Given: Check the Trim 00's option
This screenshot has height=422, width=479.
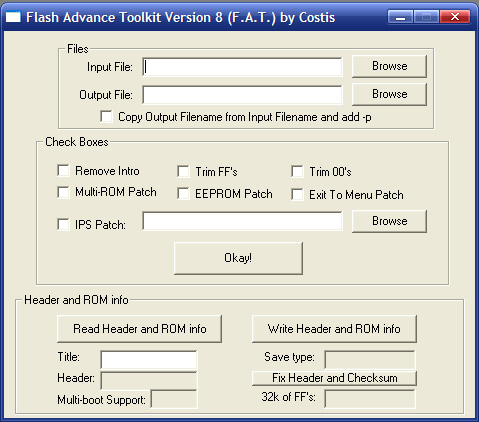Looking at the screenshot, I should click(x=297, y=172).
